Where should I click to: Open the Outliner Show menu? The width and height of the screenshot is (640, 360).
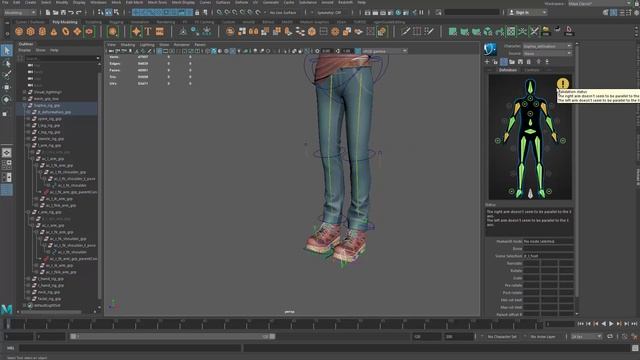(40, 50)
